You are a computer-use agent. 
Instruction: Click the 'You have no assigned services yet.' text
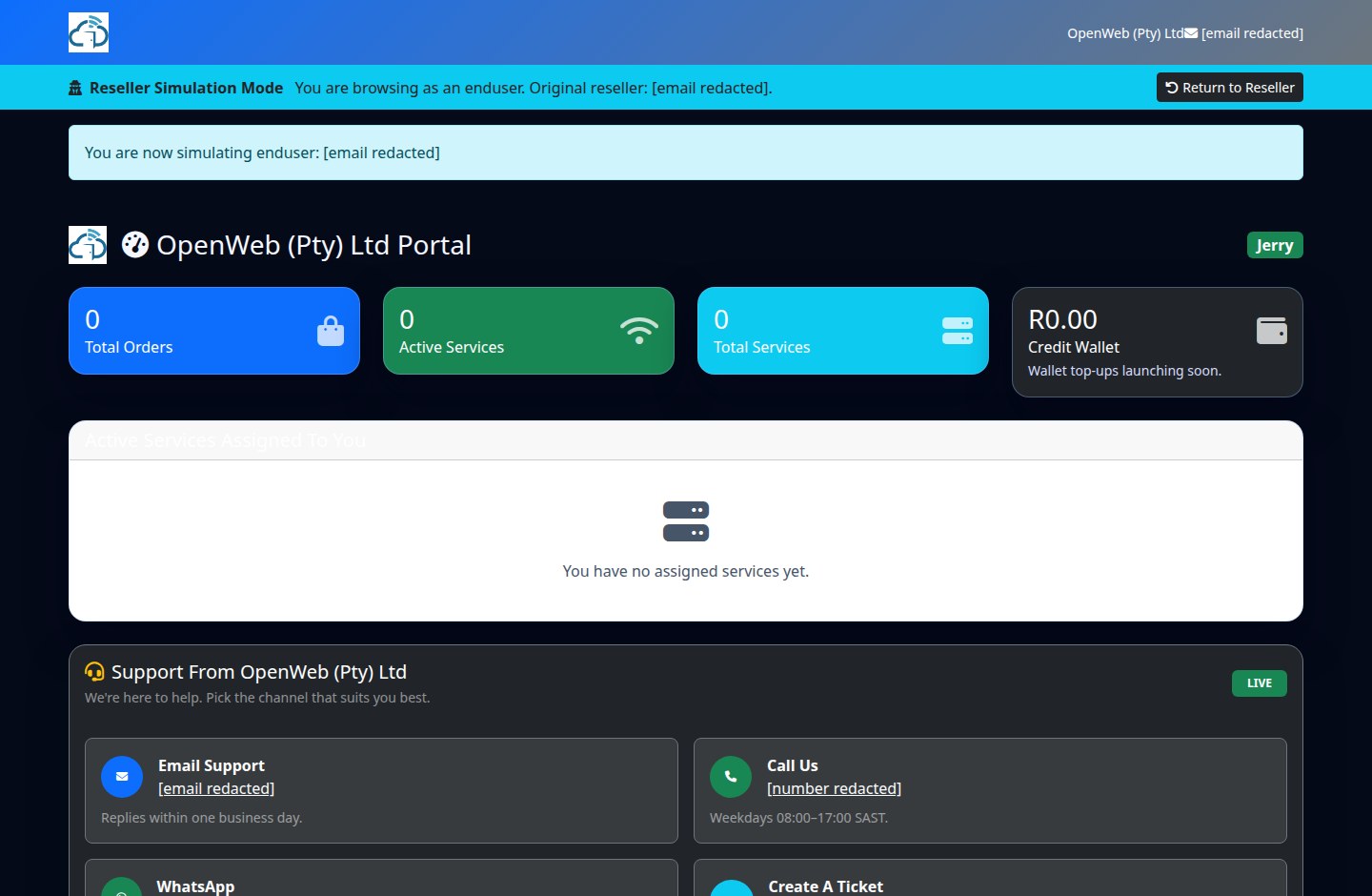tap(686, 571)
